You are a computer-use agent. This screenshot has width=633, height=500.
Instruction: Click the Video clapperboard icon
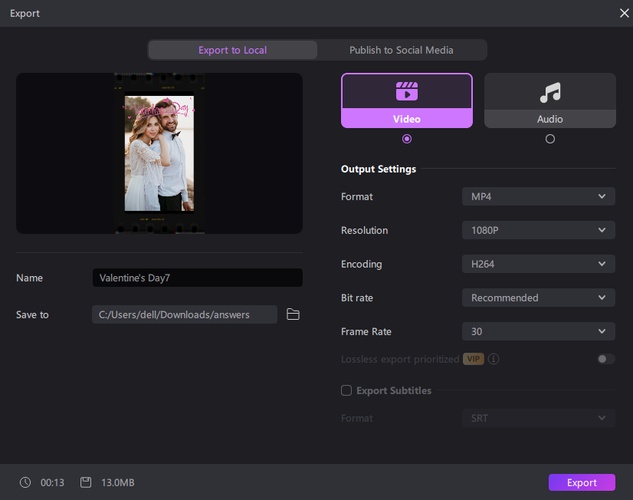click(406, 92)
